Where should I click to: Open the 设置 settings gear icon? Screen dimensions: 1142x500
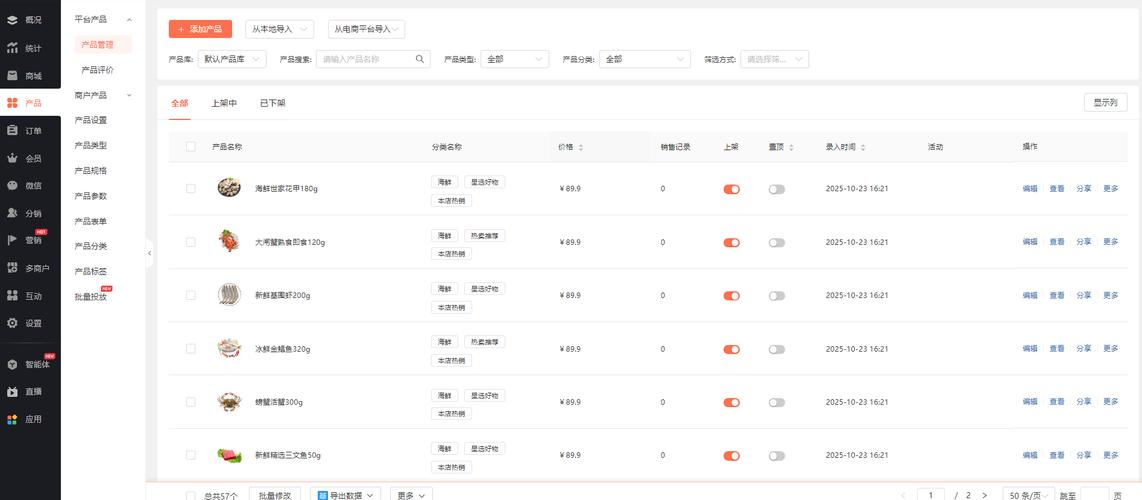pyautogui.click(x=12, y=323)
